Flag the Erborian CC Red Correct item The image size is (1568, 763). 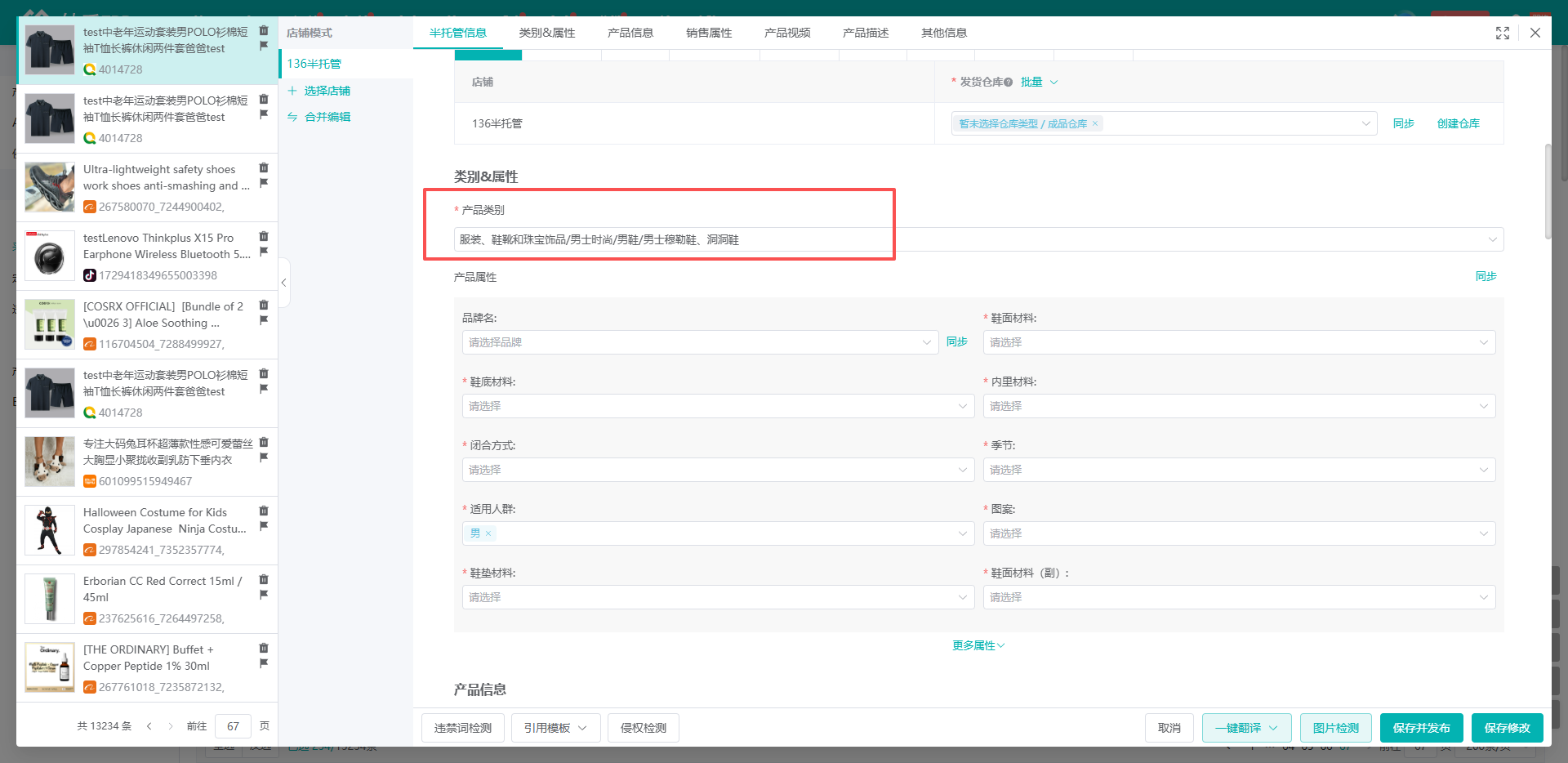click(x=264, y=595)
